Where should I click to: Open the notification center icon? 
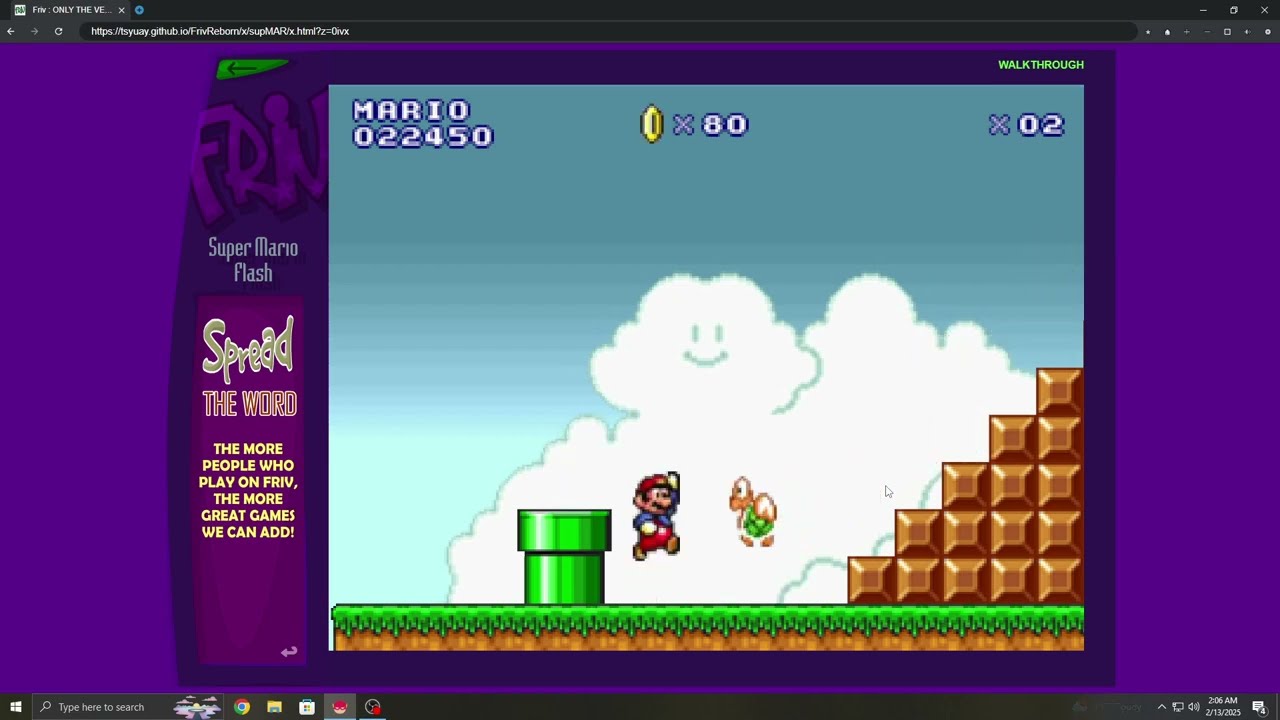1259,707
